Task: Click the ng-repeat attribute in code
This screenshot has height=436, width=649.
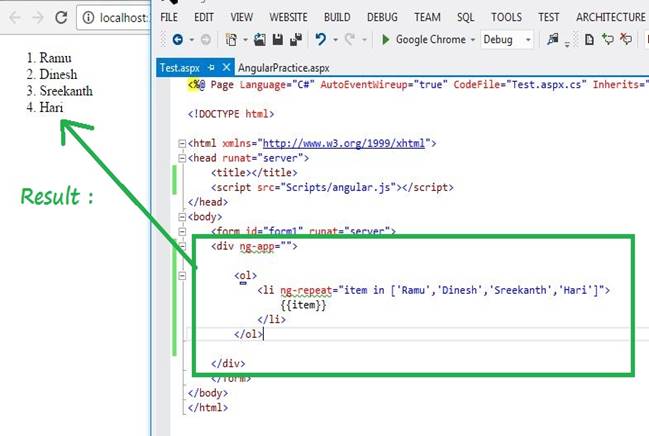Action: tap(306, 290)
